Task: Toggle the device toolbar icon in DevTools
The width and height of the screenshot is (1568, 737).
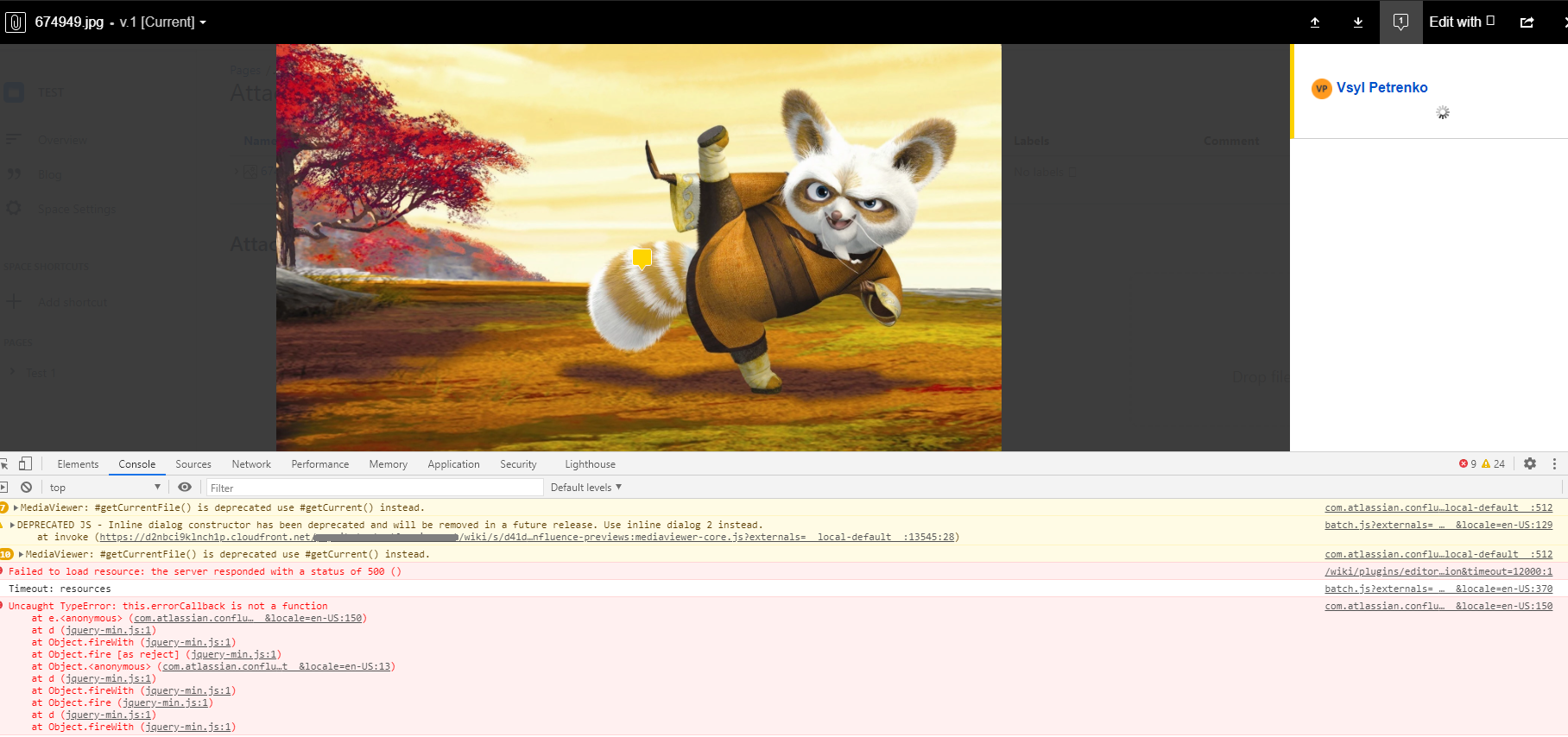Action: [x=26, y=464]
